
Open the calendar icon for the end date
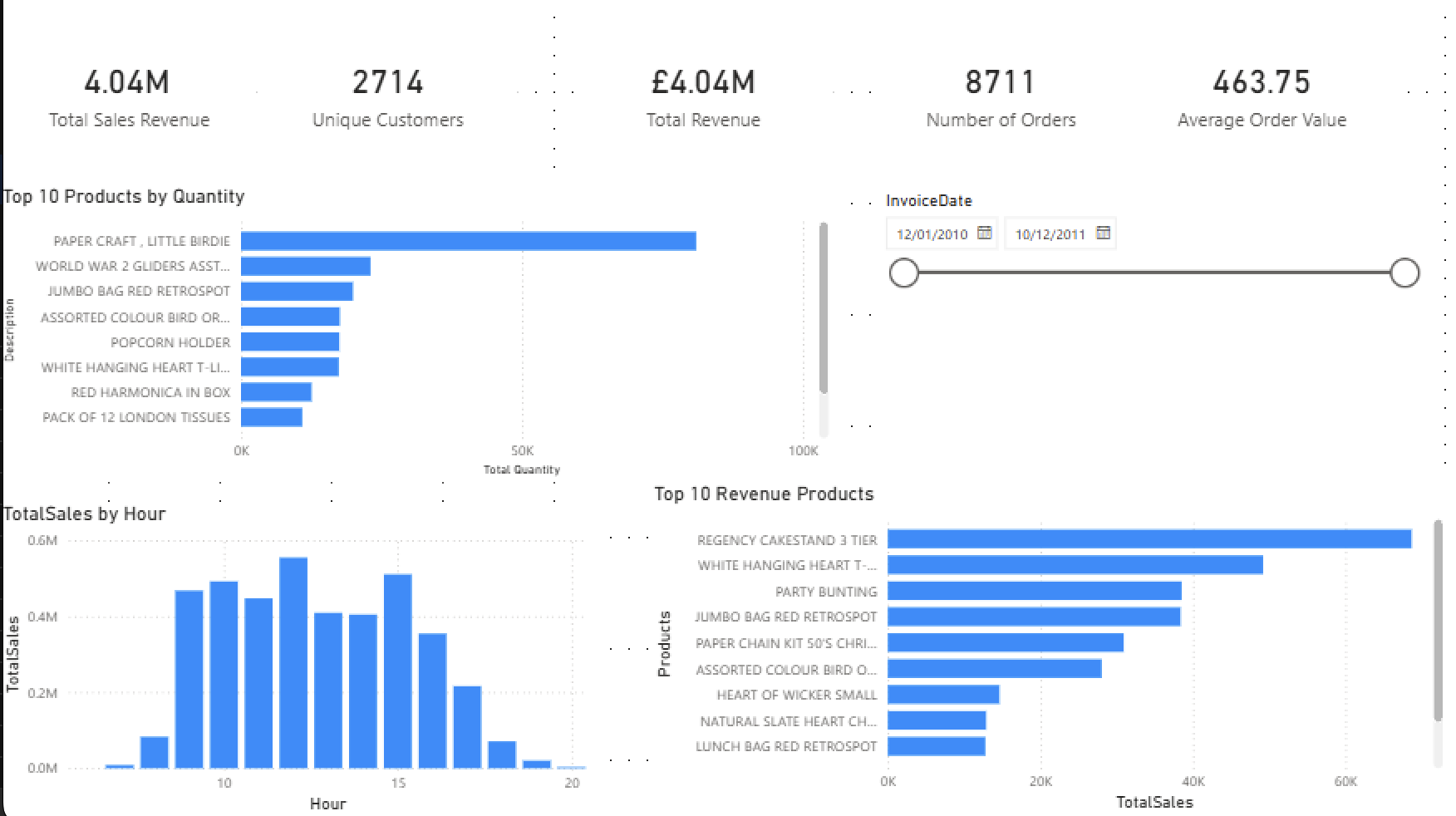(1104, 234)
